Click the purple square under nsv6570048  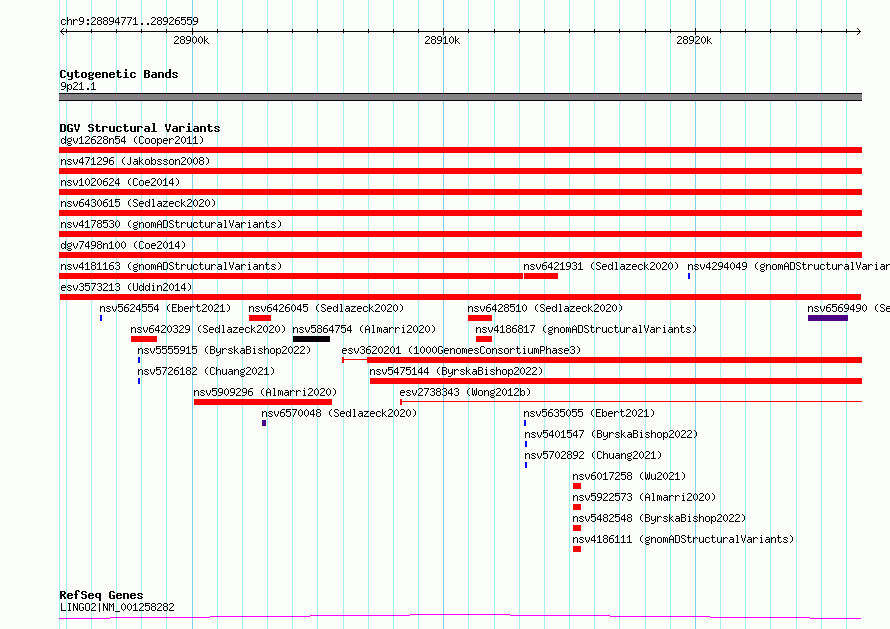(x=264, y=423)
